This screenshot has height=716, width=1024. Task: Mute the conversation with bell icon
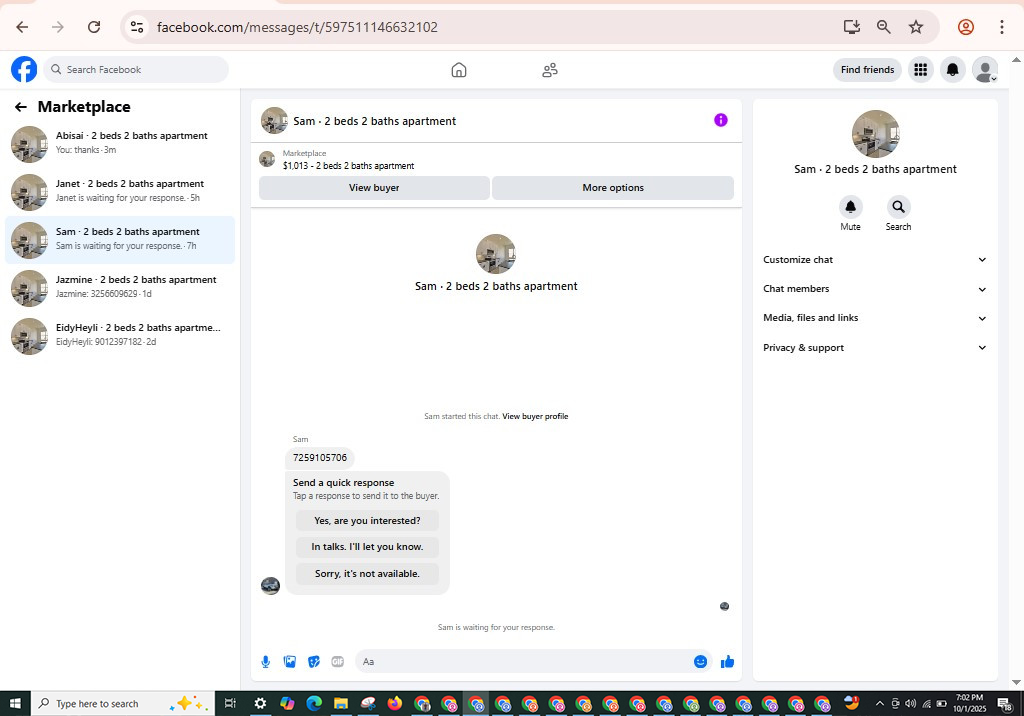(x=850, y=207)
